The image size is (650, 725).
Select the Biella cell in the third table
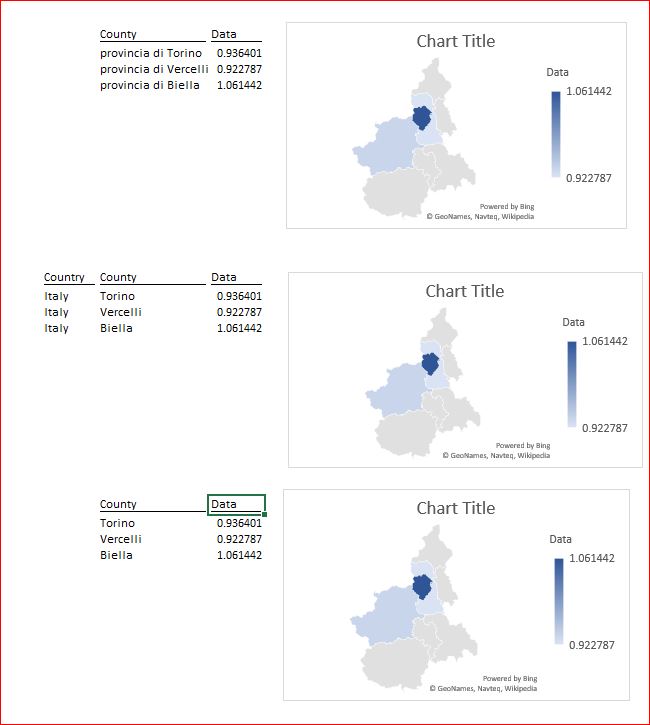coord(116,555)
